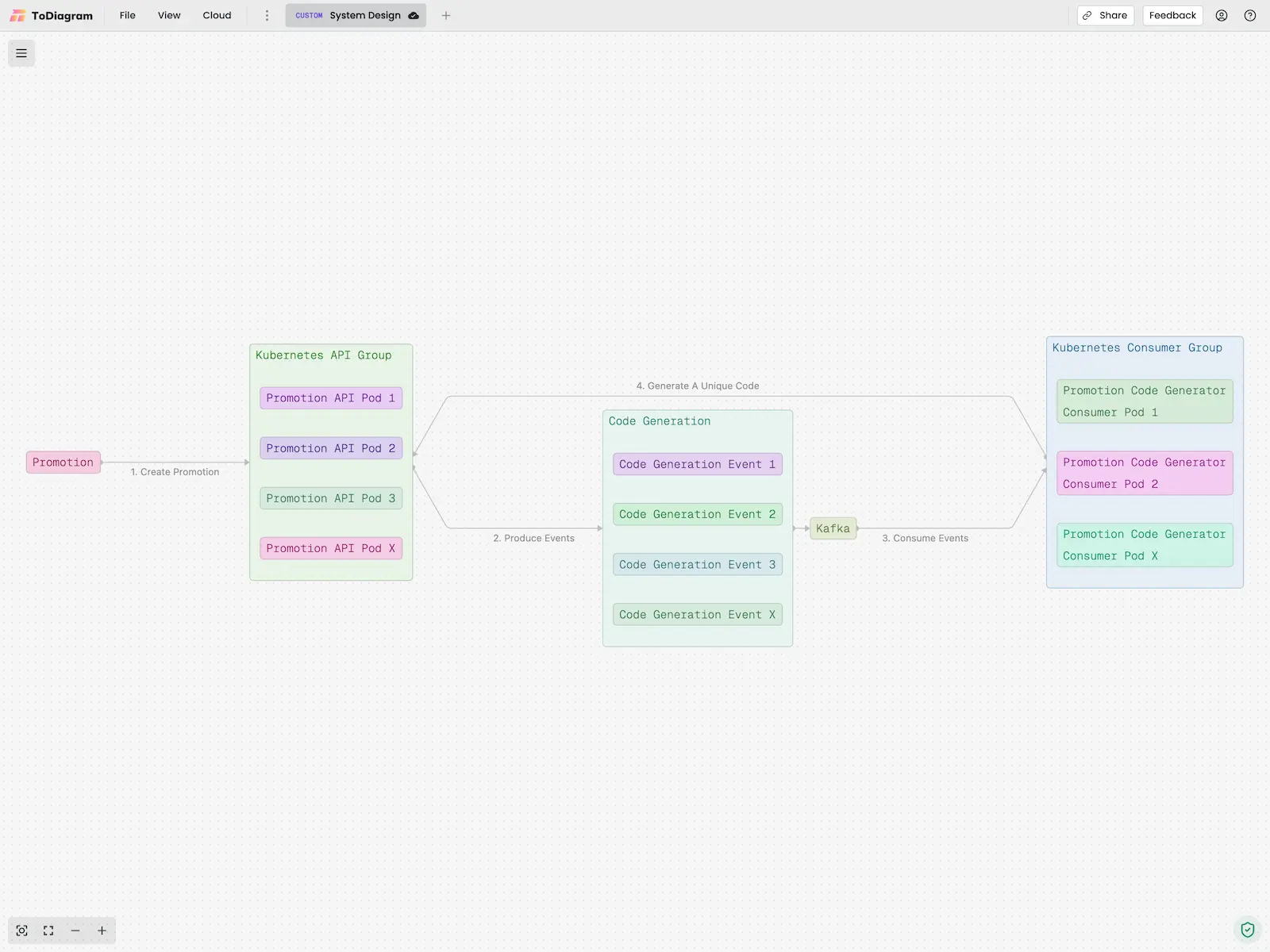Click the Share button

coord(1105,16)
